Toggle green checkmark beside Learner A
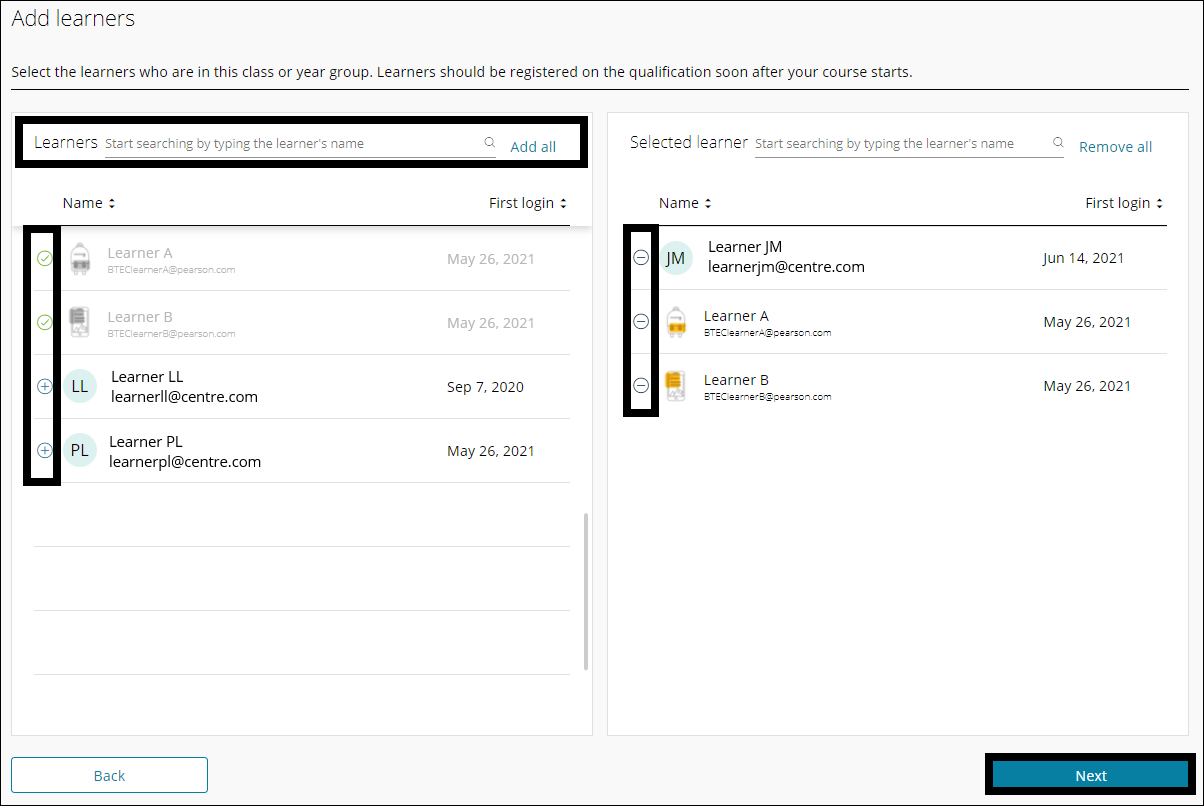Screen dimensions: 1204x806 [44, 259]
